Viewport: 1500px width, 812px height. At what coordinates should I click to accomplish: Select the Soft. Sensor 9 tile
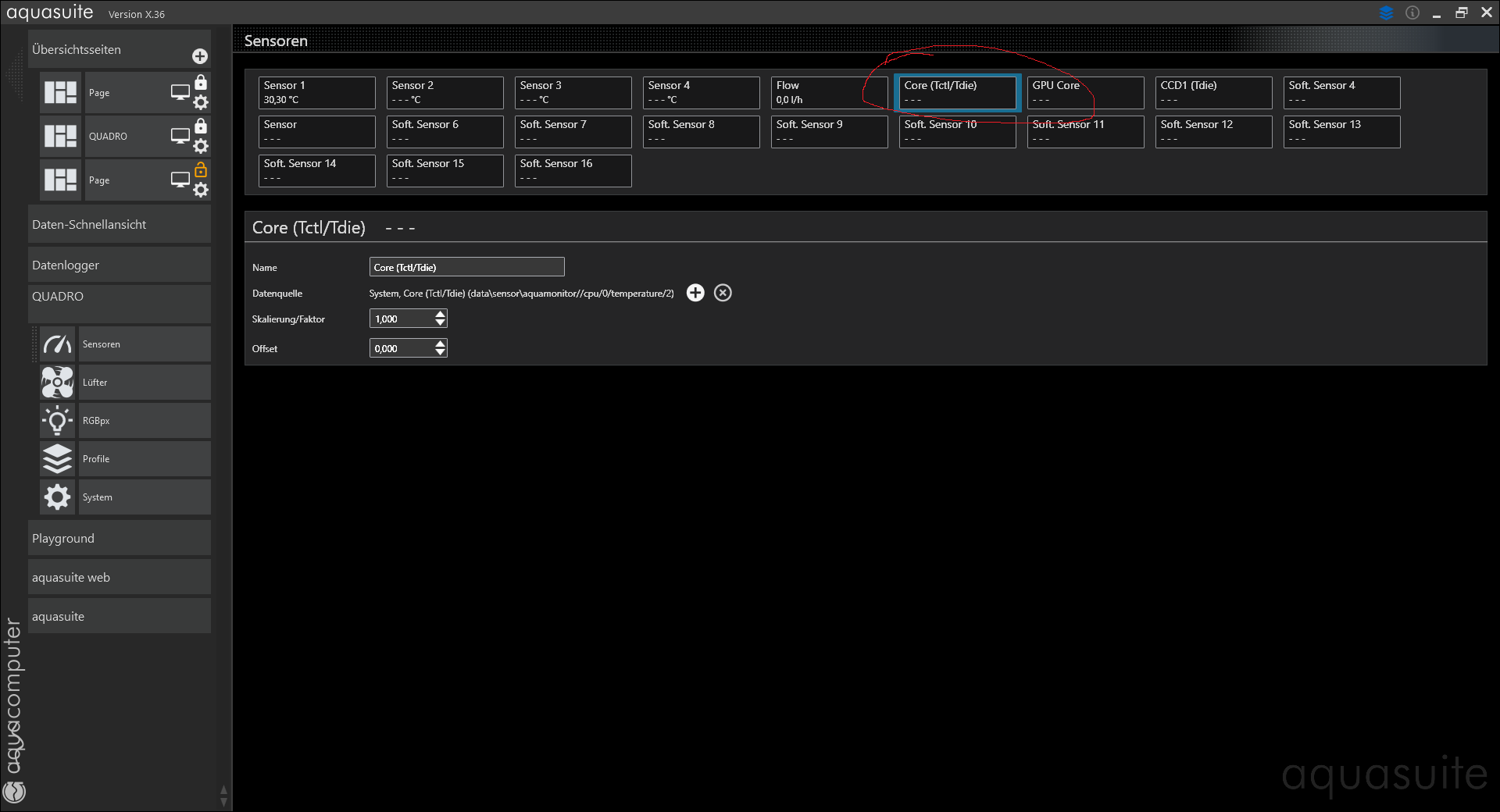point(830,132)
